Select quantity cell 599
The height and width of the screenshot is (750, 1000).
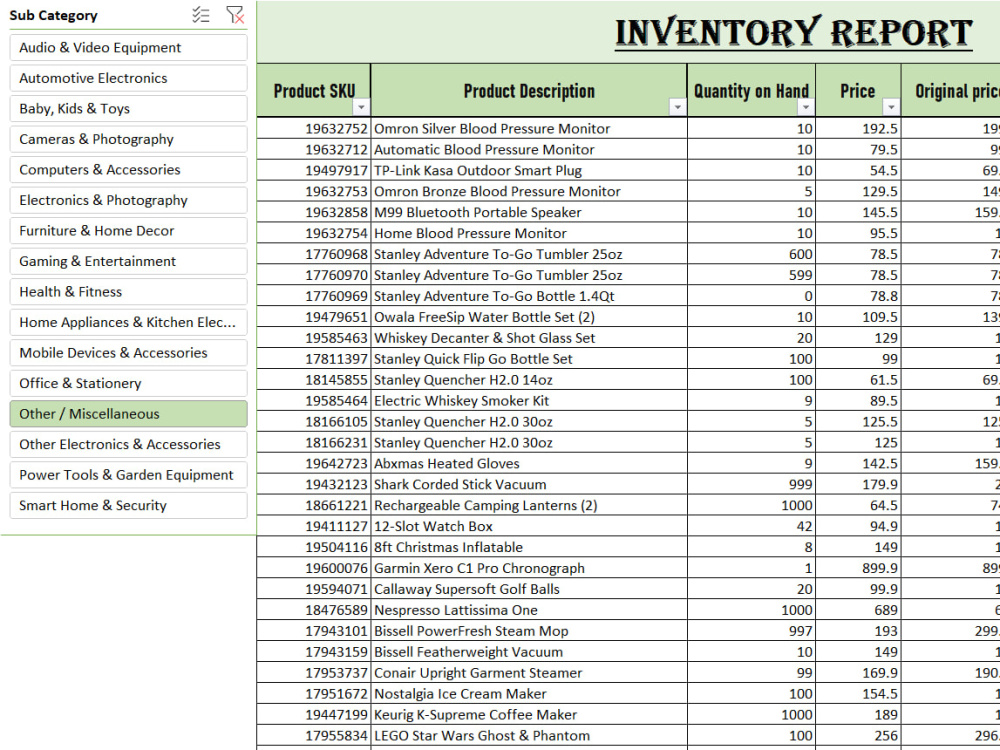pyautogui.click(x=751, y=276)
